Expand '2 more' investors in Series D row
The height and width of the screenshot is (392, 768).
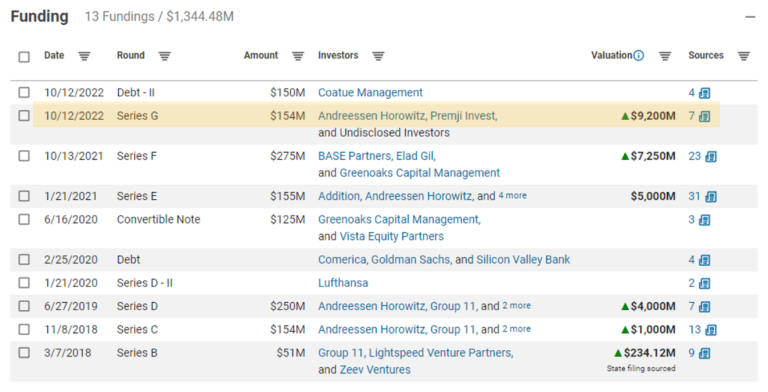pos(516,306)
